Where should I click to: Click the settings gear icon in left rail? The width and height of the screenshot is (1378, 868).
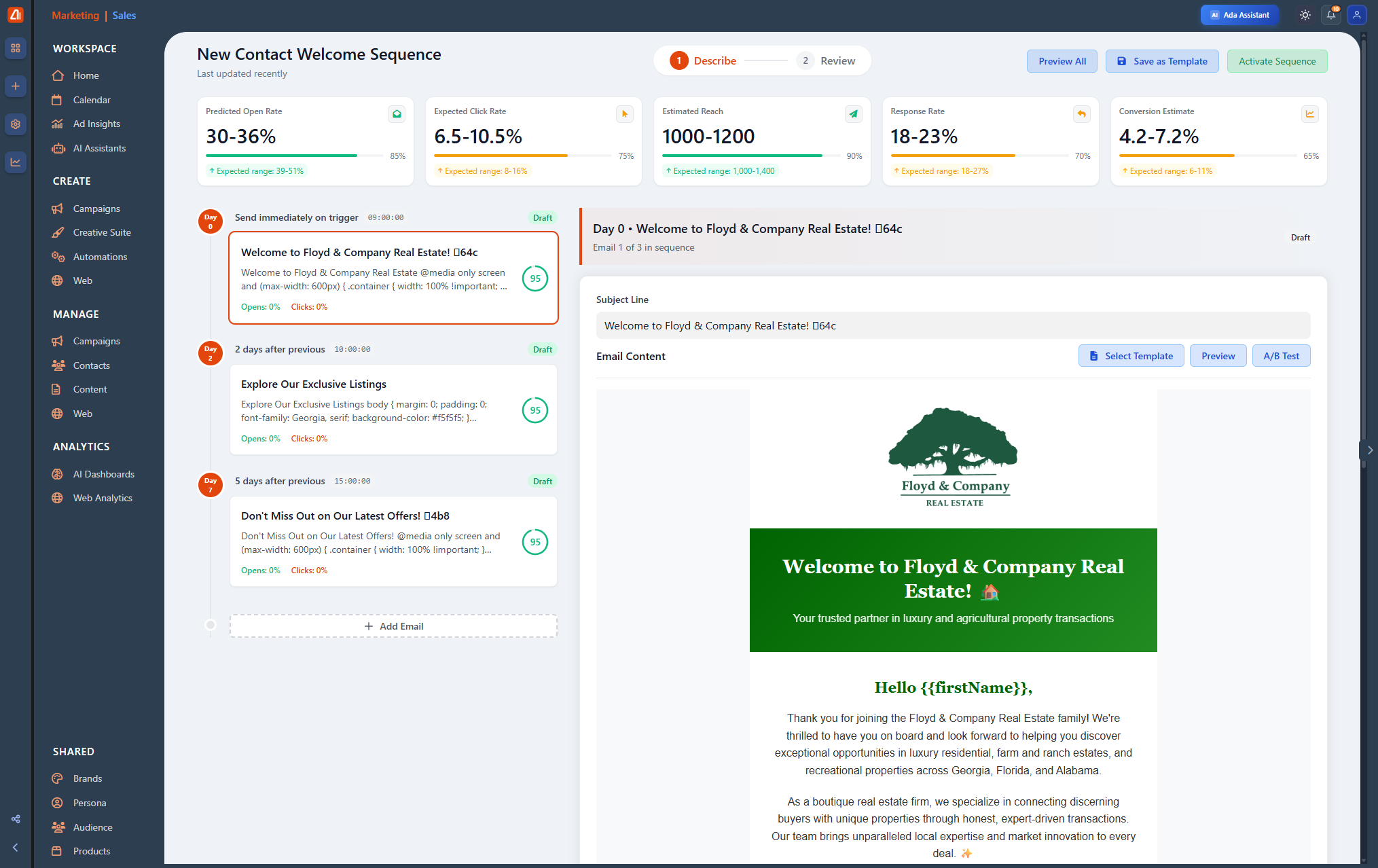(15, 124)
